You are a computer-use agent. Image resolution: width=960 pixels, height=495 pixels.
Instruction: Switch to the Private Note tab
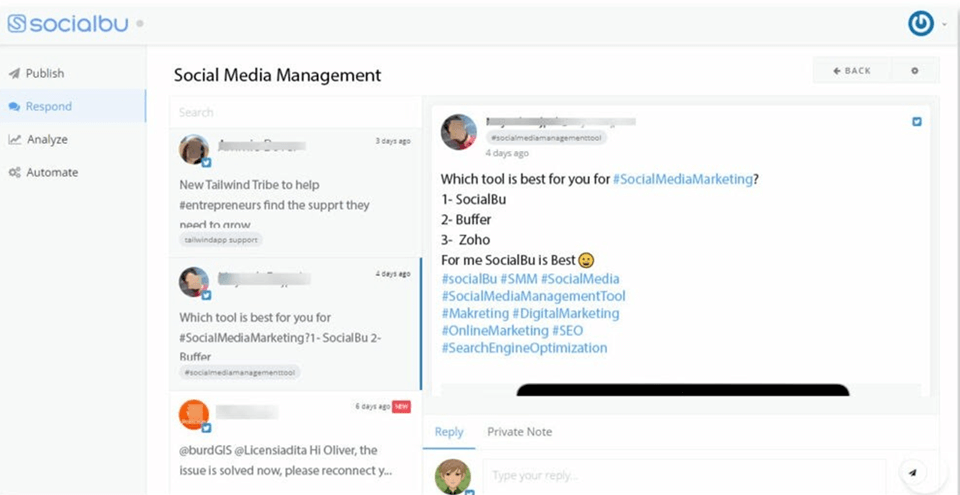coord(519,432)
